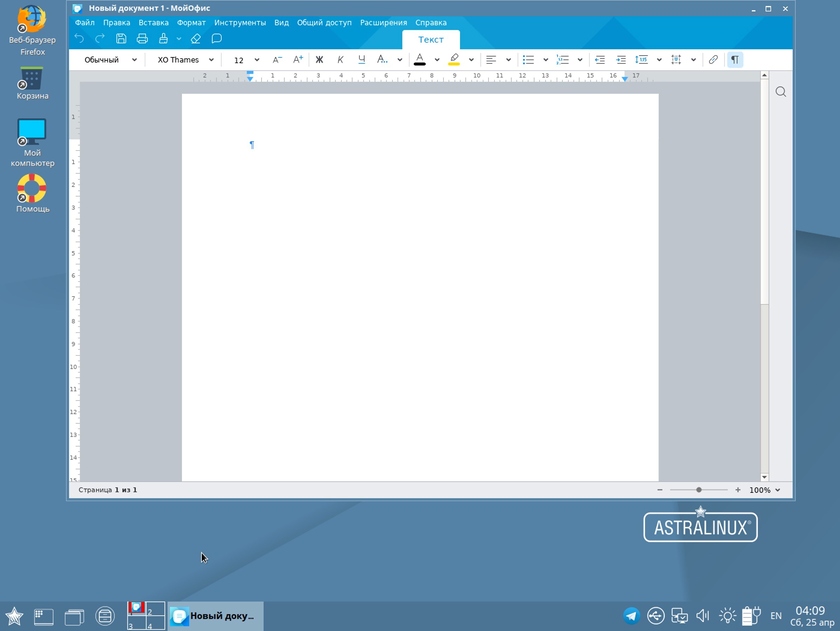Add a comment using speech bubble icon

pos(216,39)
